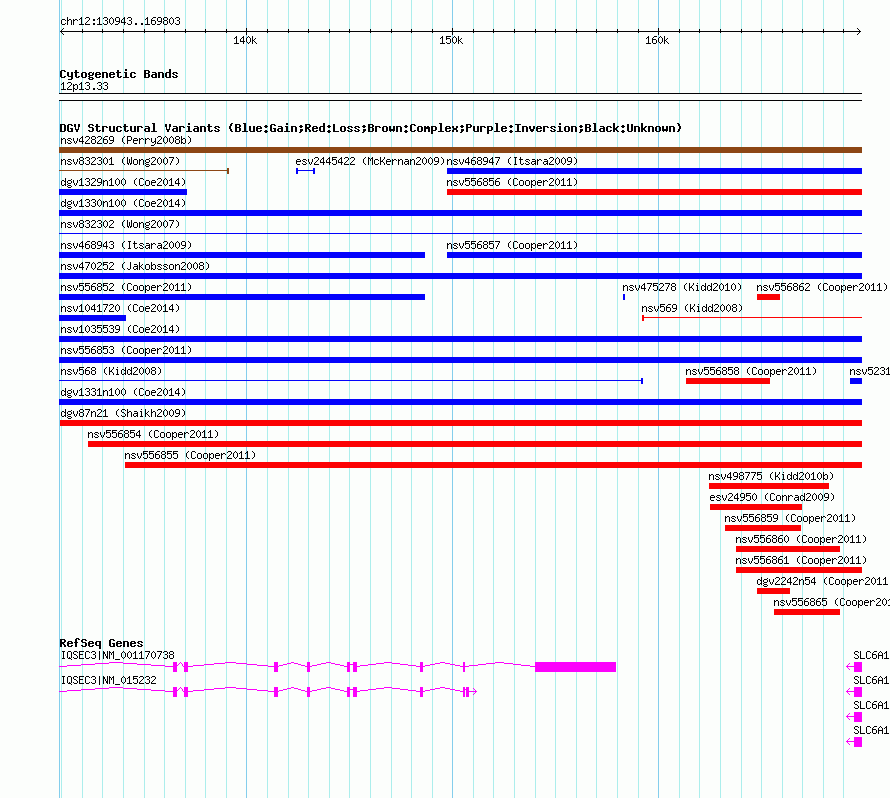Select the nsv568 (Kidd2008) variant label
Screen dimensions: 890x798
[x=111, y=371]
